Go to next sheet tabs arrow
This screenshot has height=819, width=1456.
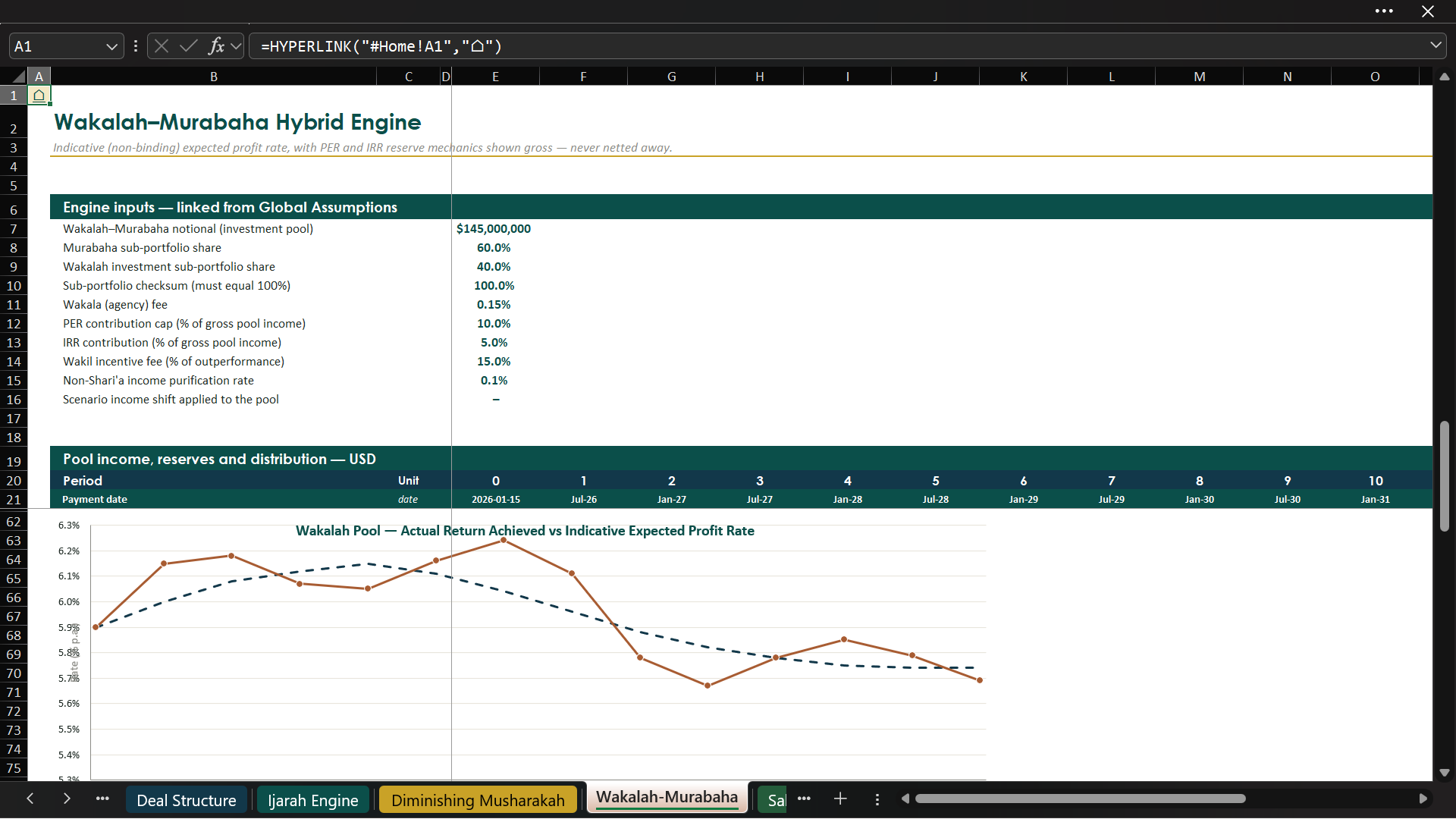(67, 799)
